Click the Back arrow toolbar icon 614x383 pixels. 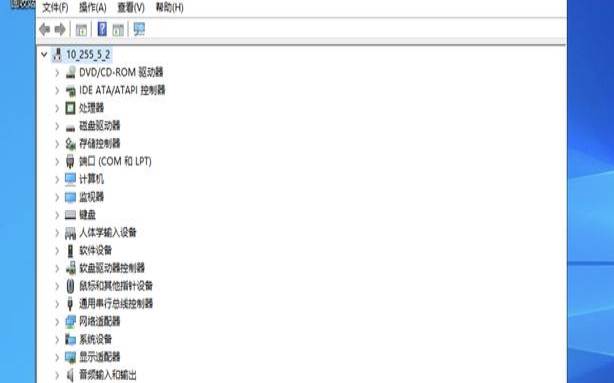[45, 29]
